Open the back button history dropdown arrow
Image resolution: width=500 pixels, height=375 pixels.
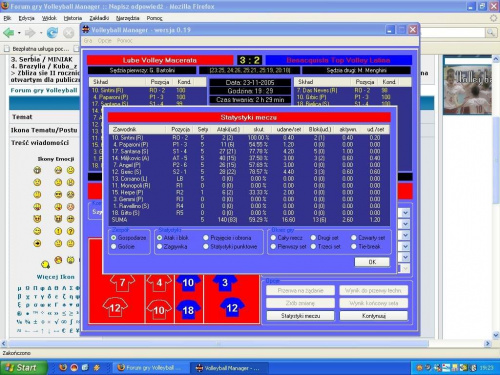(19, 33)
